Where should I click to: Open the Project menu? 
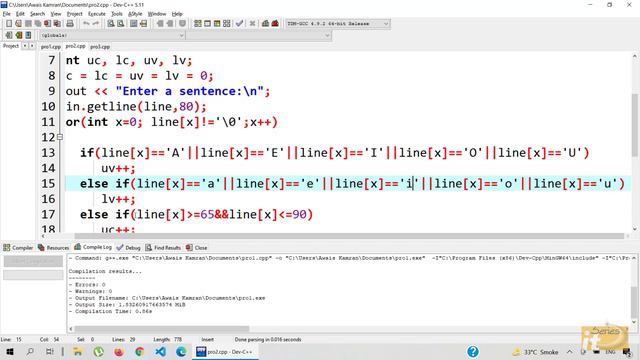click(74, 14)
